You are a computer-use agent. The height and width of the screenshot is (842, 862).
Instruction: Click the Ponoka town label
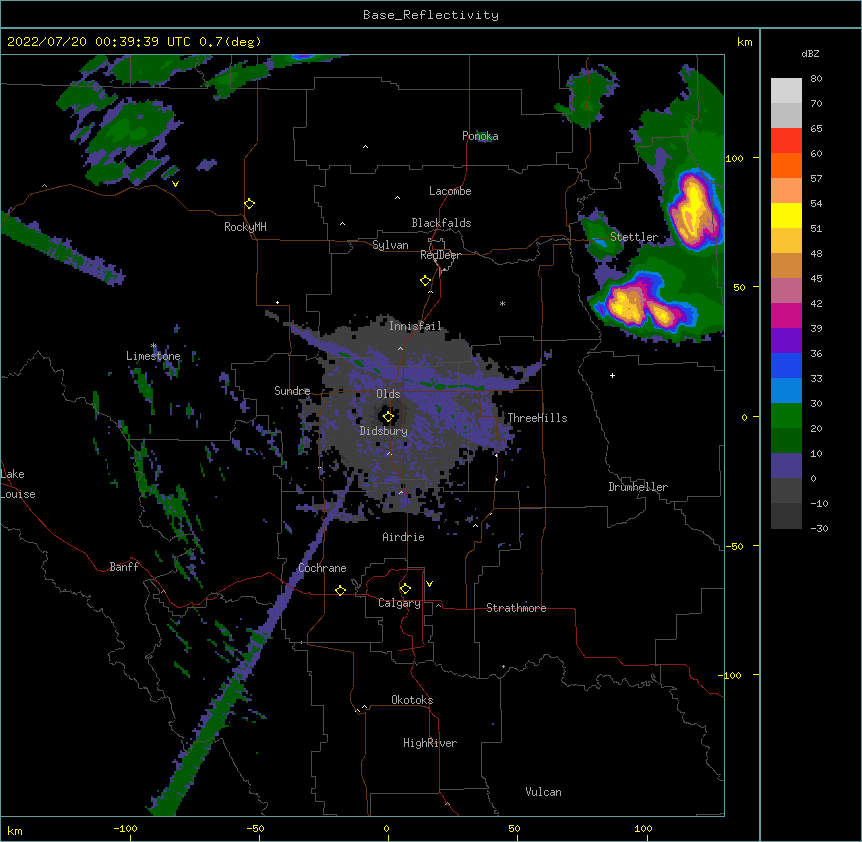point(480,136)
